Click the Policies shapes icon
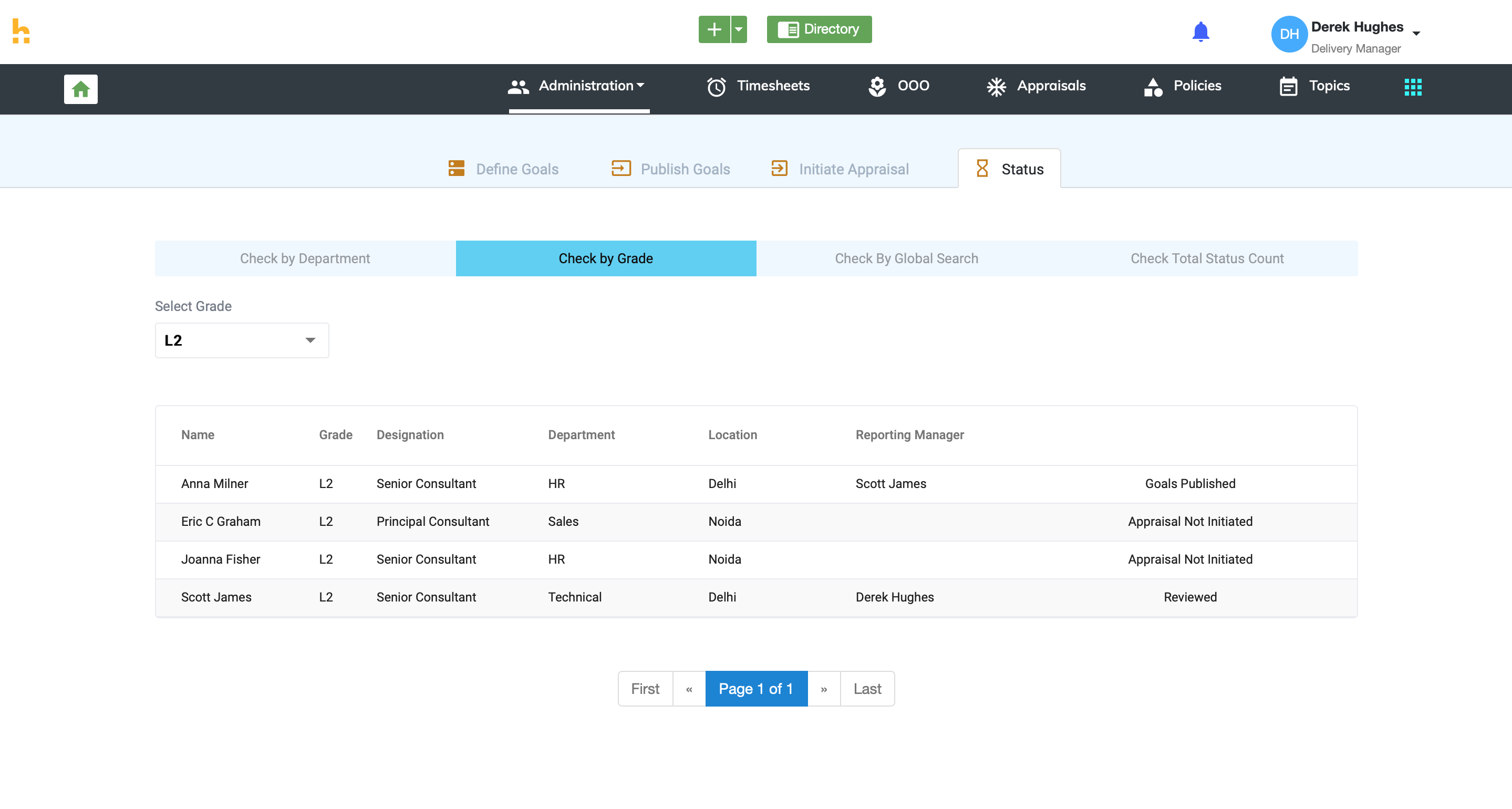 1153,87
